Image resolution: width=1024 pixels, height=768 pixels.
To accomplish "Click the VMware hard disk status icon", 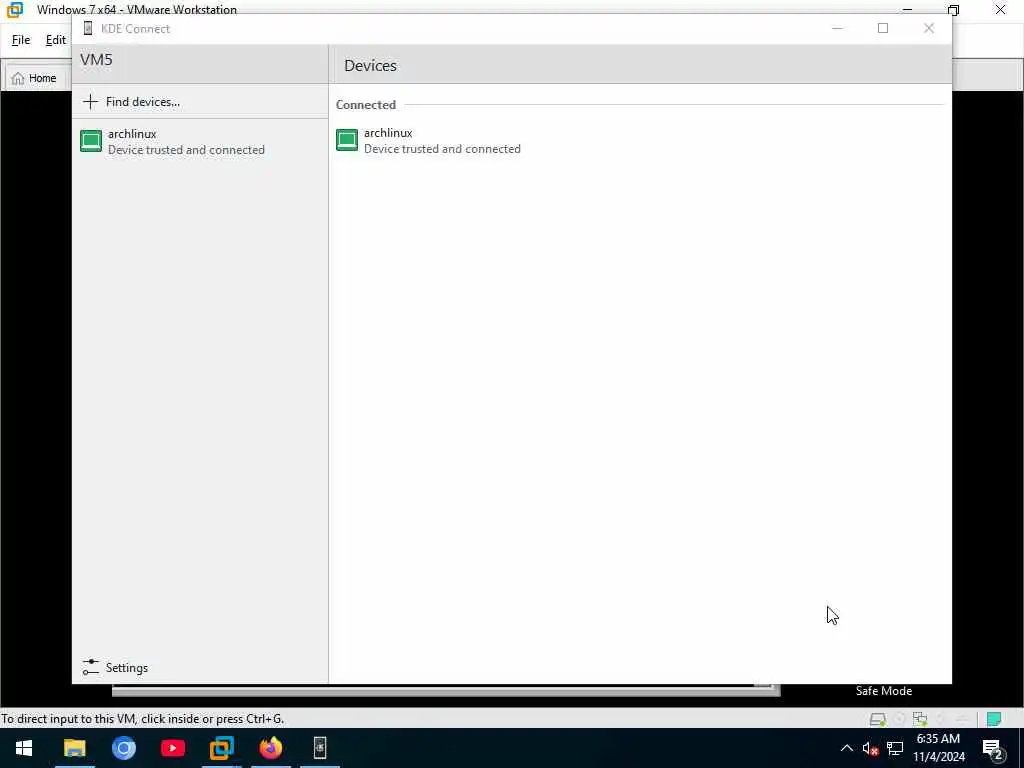I will (x=878, y=719).
